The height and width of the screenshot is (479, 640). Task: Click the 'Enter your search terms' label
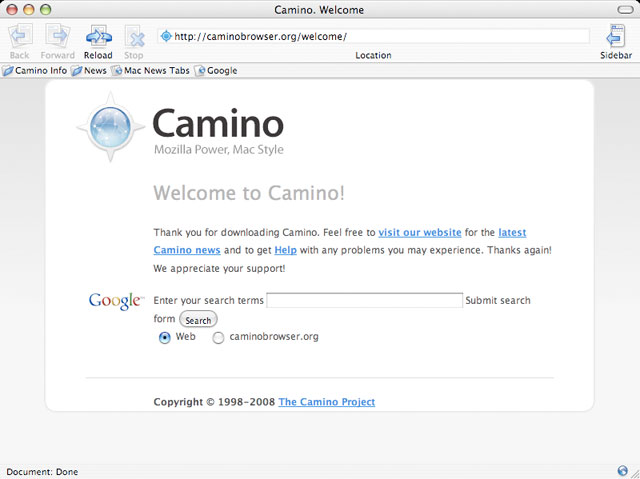tap(209, 301)
